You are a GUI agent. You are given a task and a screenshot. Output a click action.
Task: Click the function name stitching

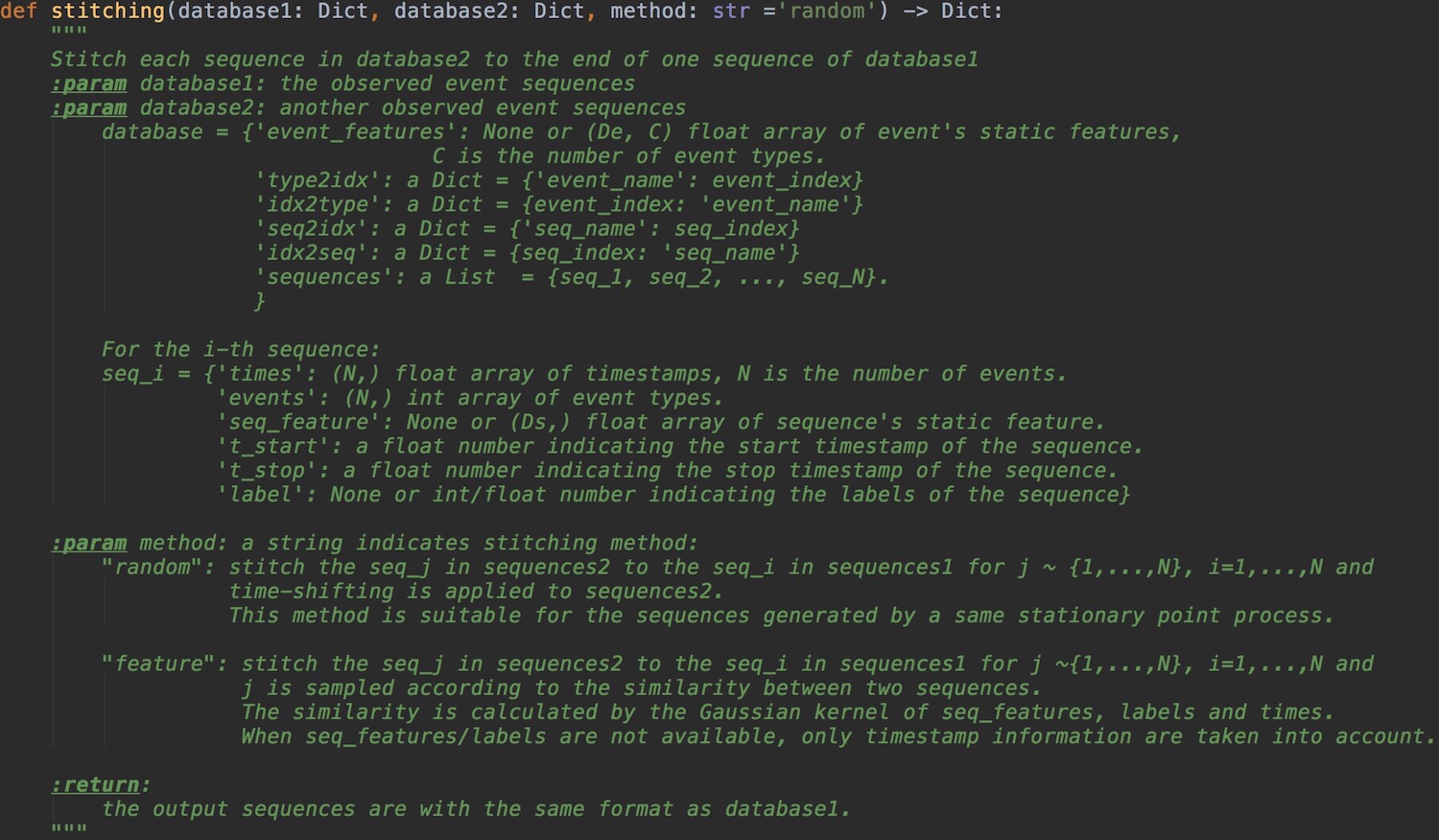pos(107,12)
